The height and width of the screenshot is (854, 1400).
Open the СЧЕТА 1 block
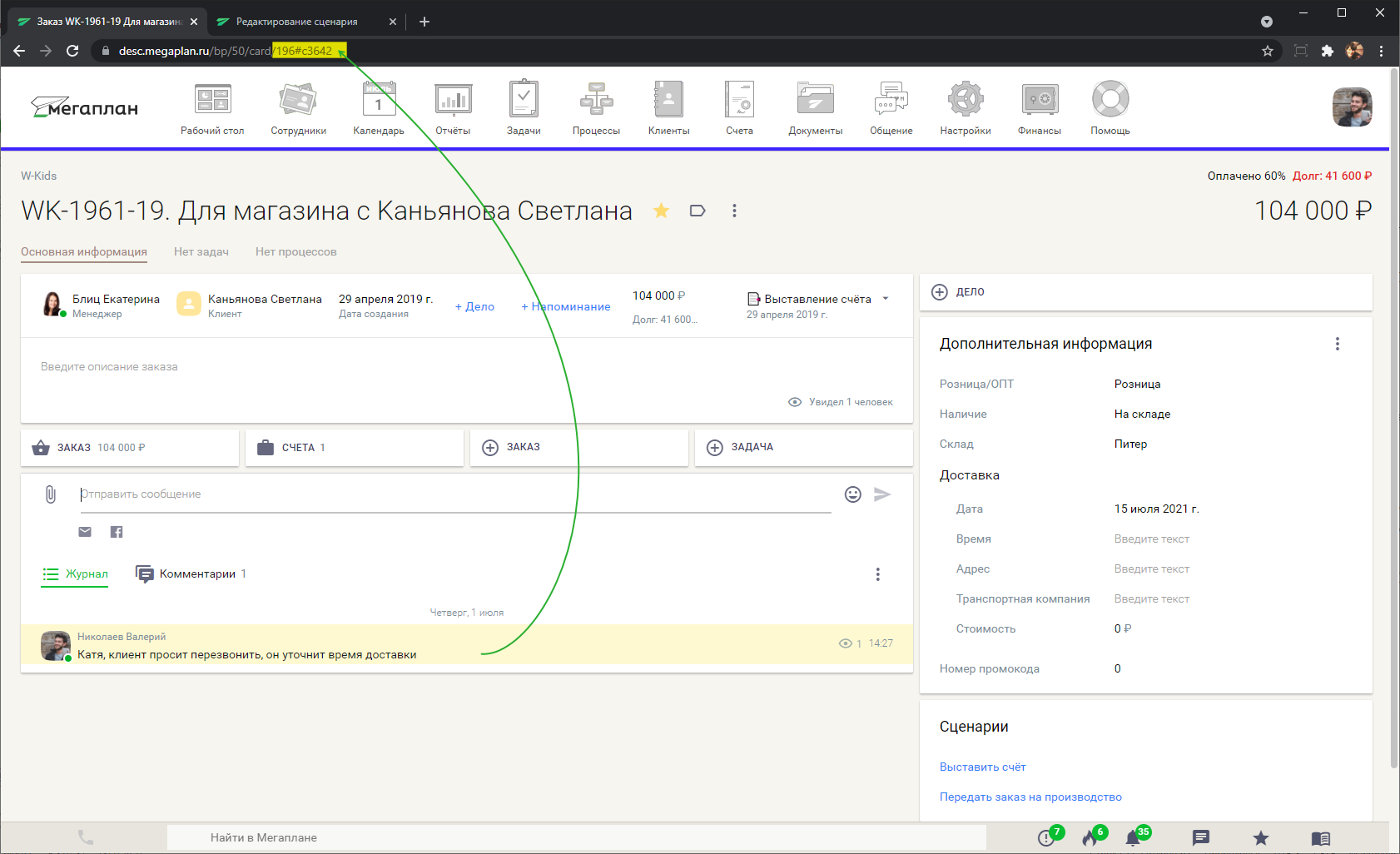(x=355, y=448)
